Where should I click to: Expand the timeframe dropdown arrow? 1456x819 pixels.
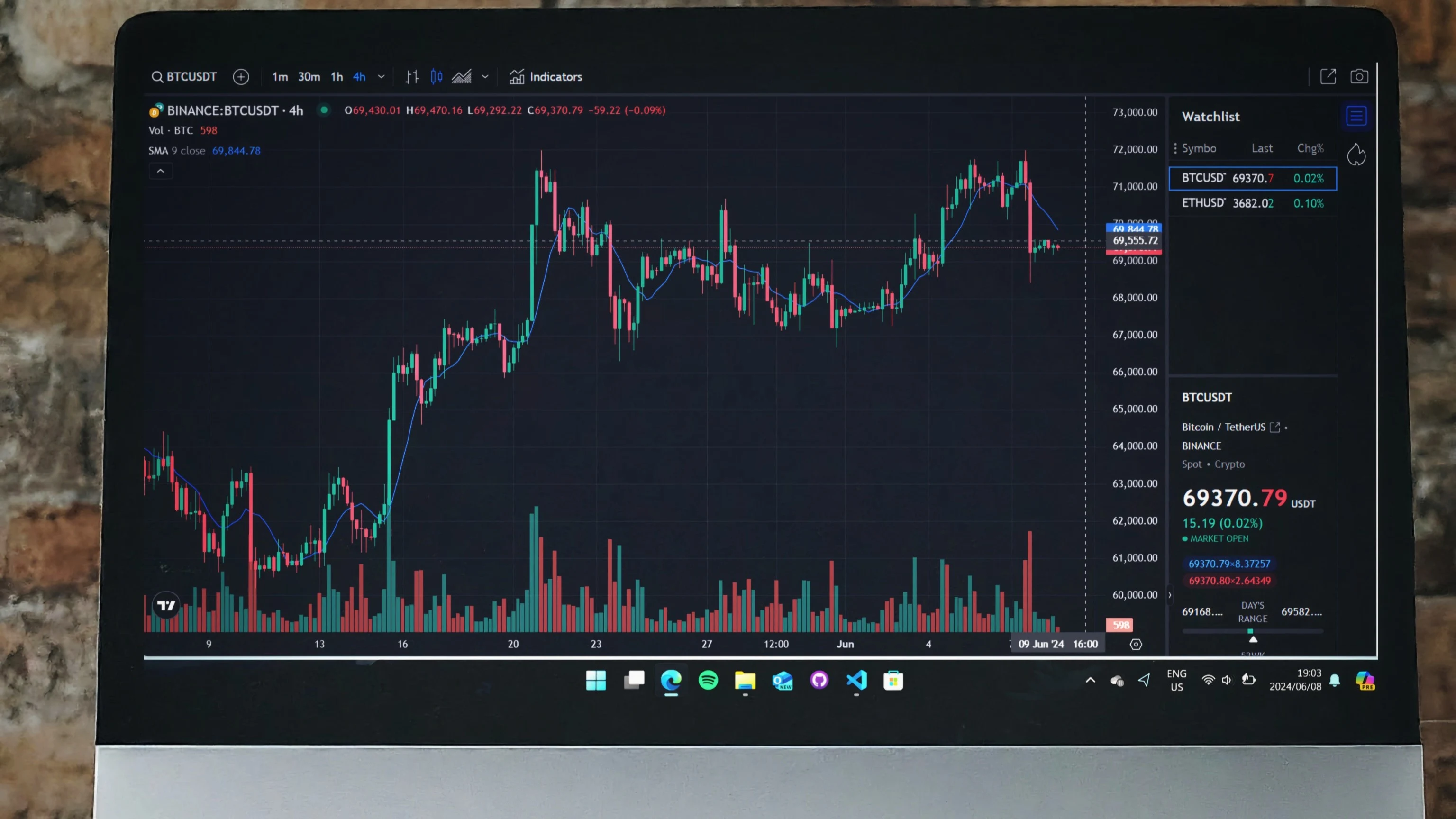(381, 77)
